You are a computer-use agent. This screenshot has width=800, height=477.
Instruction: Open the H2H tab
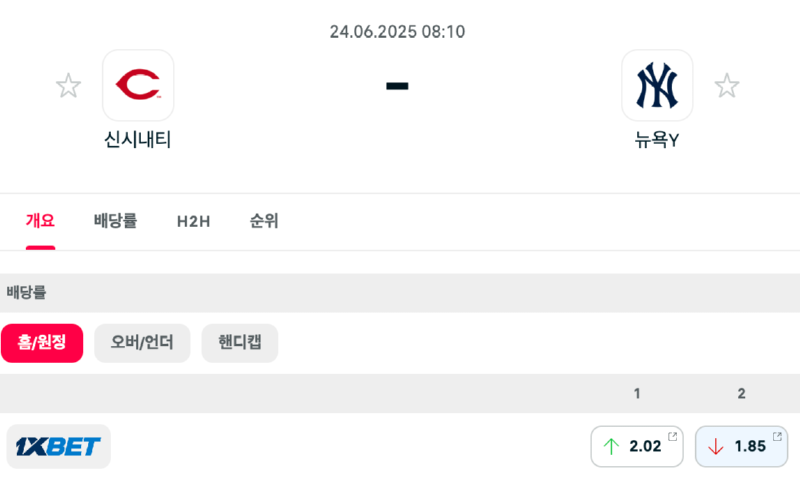(x=193, y=221)
